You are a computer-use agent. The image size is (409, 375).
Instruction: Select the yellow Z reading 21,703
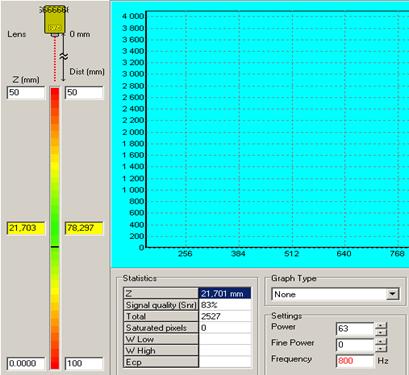click(x=26, y=228)
